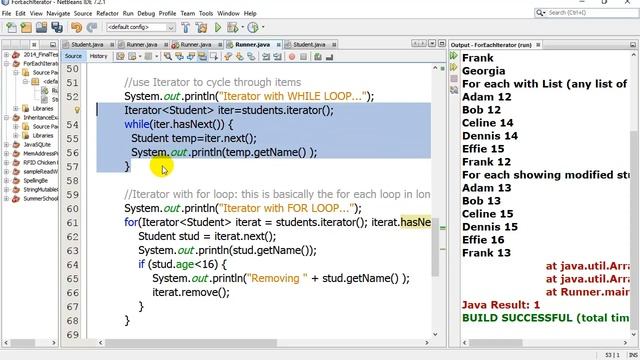Stop macro recording with gray square button
This screenshot has width=640, height=360.
[x=303, y=56]
